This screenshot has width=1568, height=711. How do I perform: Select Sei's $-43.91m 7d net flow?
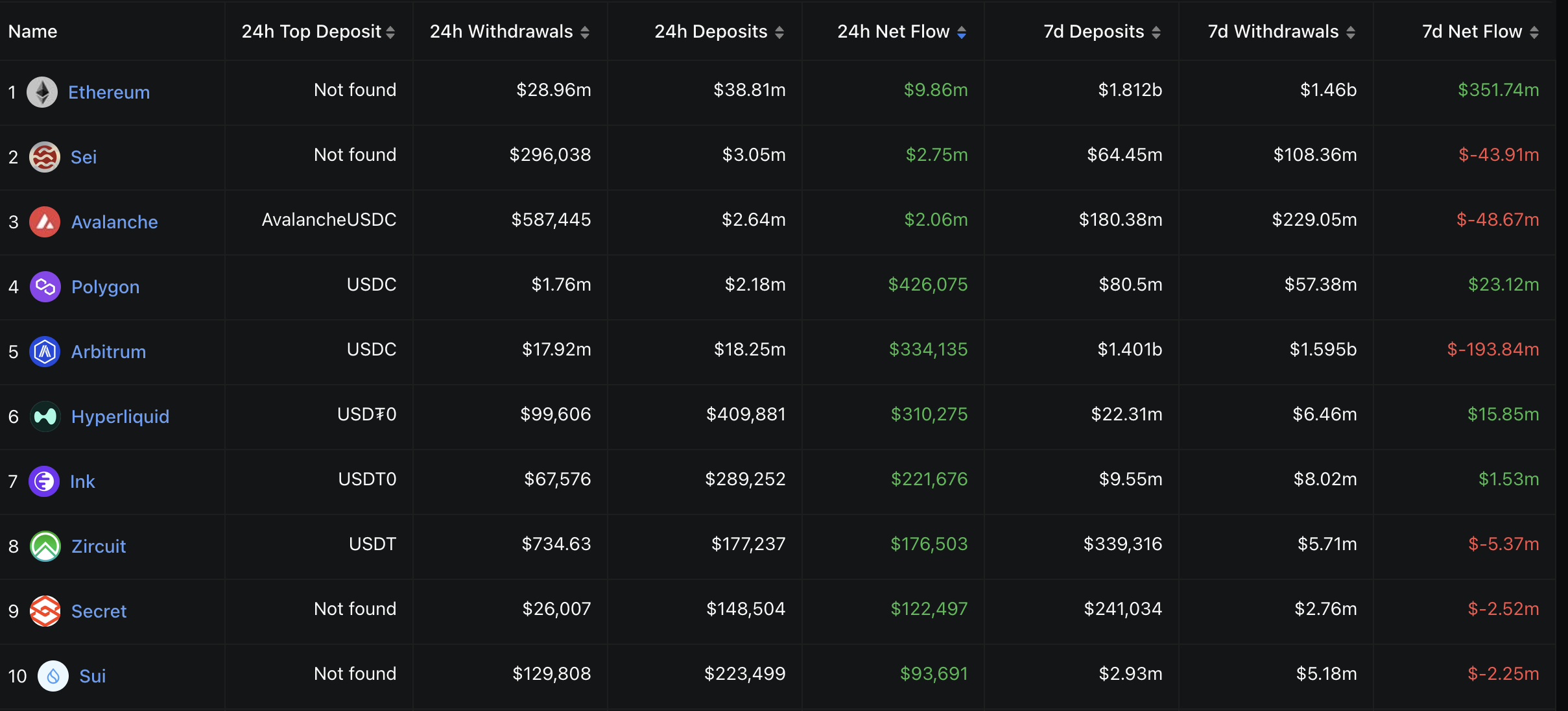tap(1499, 155)
